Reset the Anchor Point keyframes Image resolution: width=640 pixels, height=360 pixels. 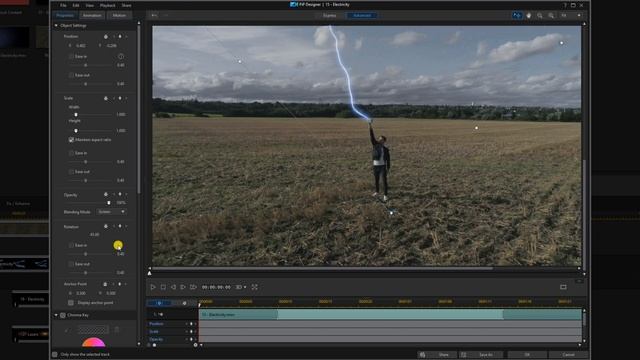point(105,284)
